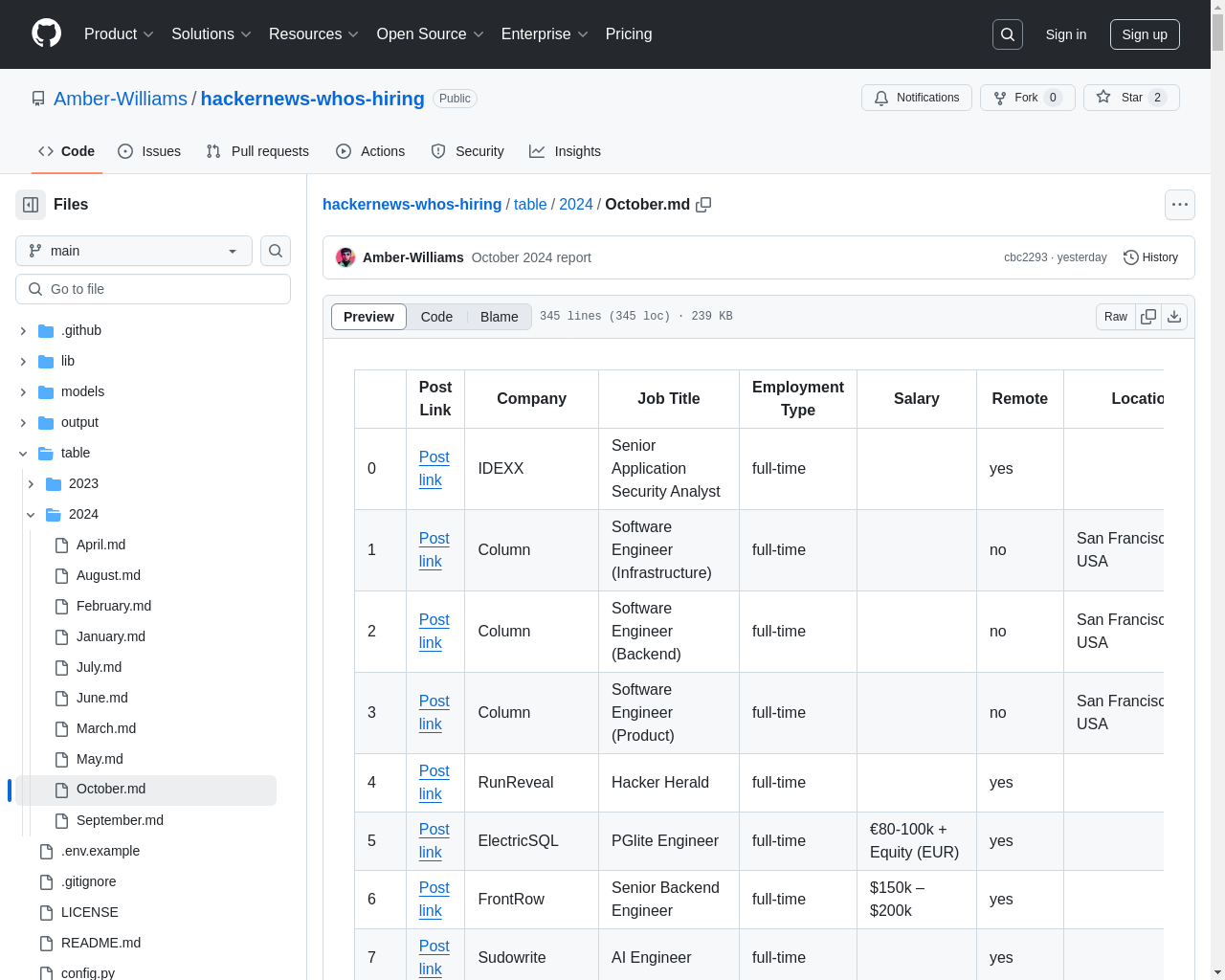Go to Pricing page
1225x980 pixels.
629,34
